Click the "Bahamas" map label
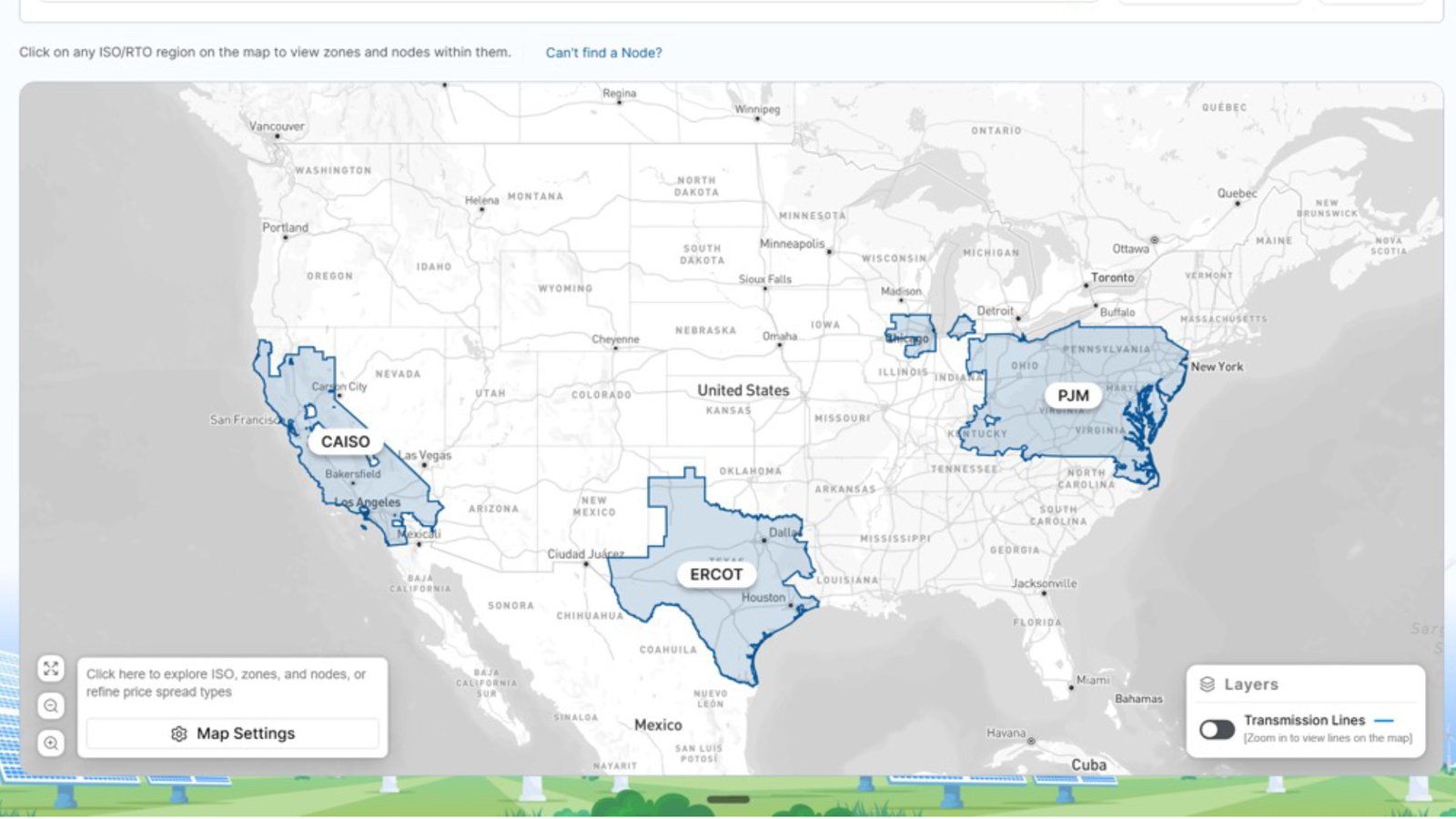The width and height of the screenshot is (1456, 819). pyautogui.click(x=1138, y=699)
